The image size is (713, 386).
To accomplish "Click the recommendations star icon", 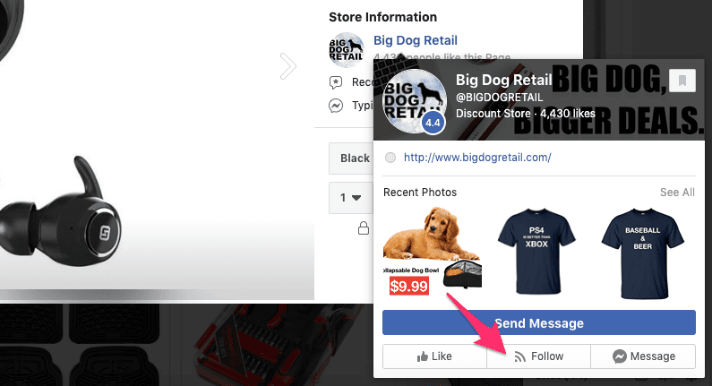I will [336, 82].
